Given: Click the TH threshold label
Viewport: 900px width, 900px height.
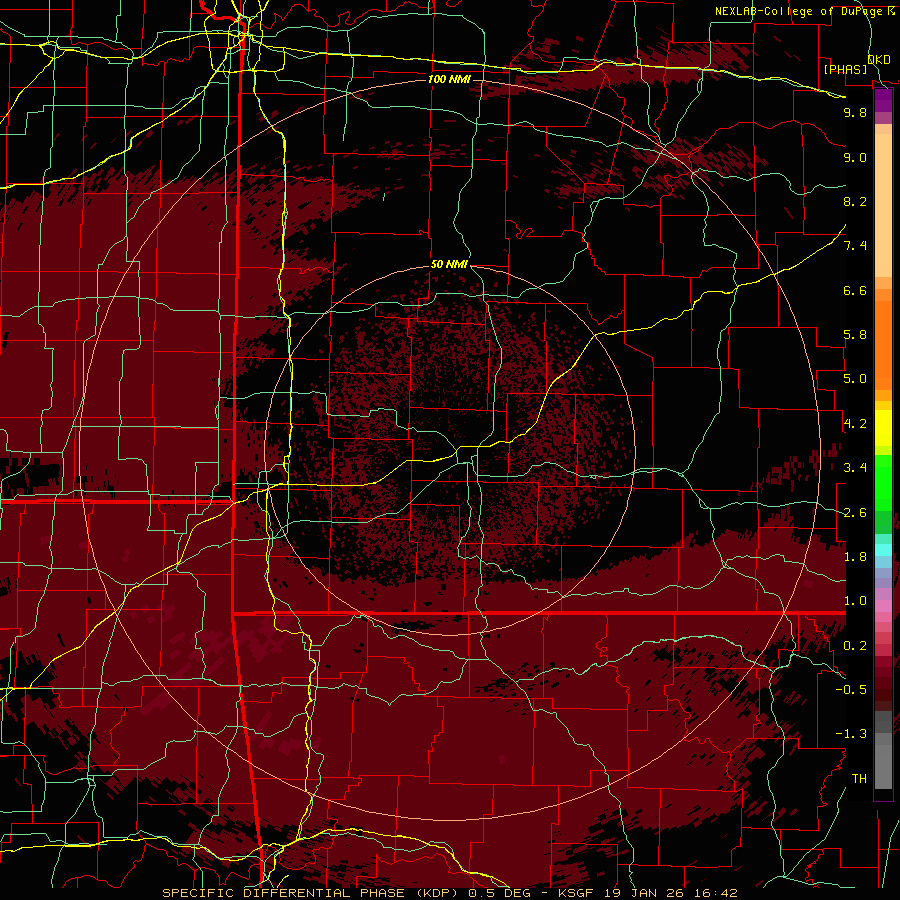Looking at the screenshot, I should click(859, 779).
